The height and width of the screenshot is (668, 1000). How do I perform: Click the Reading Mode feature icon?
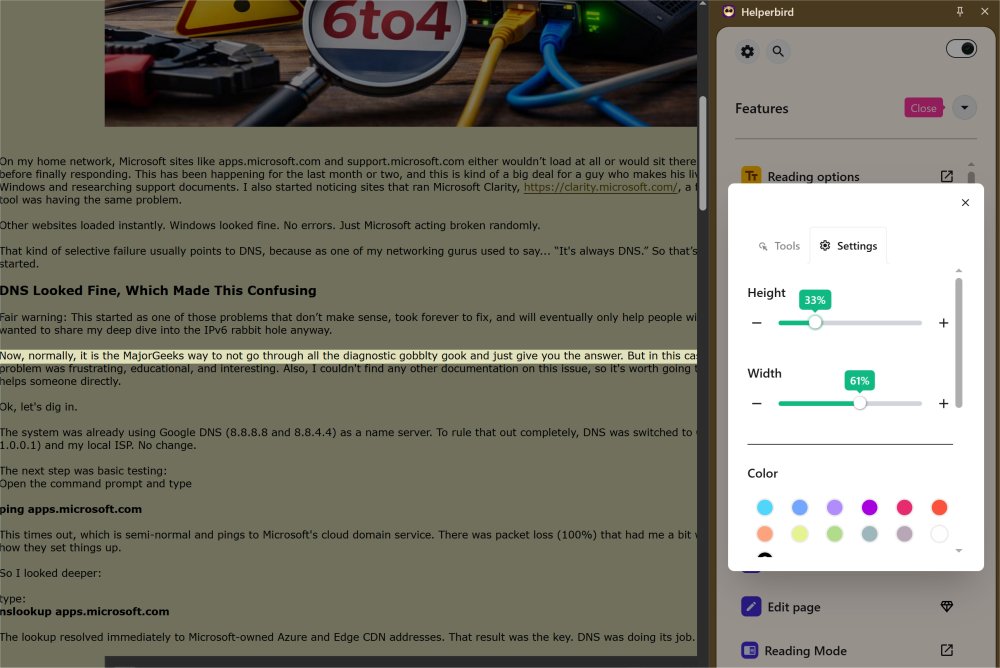tap(749, 650)
